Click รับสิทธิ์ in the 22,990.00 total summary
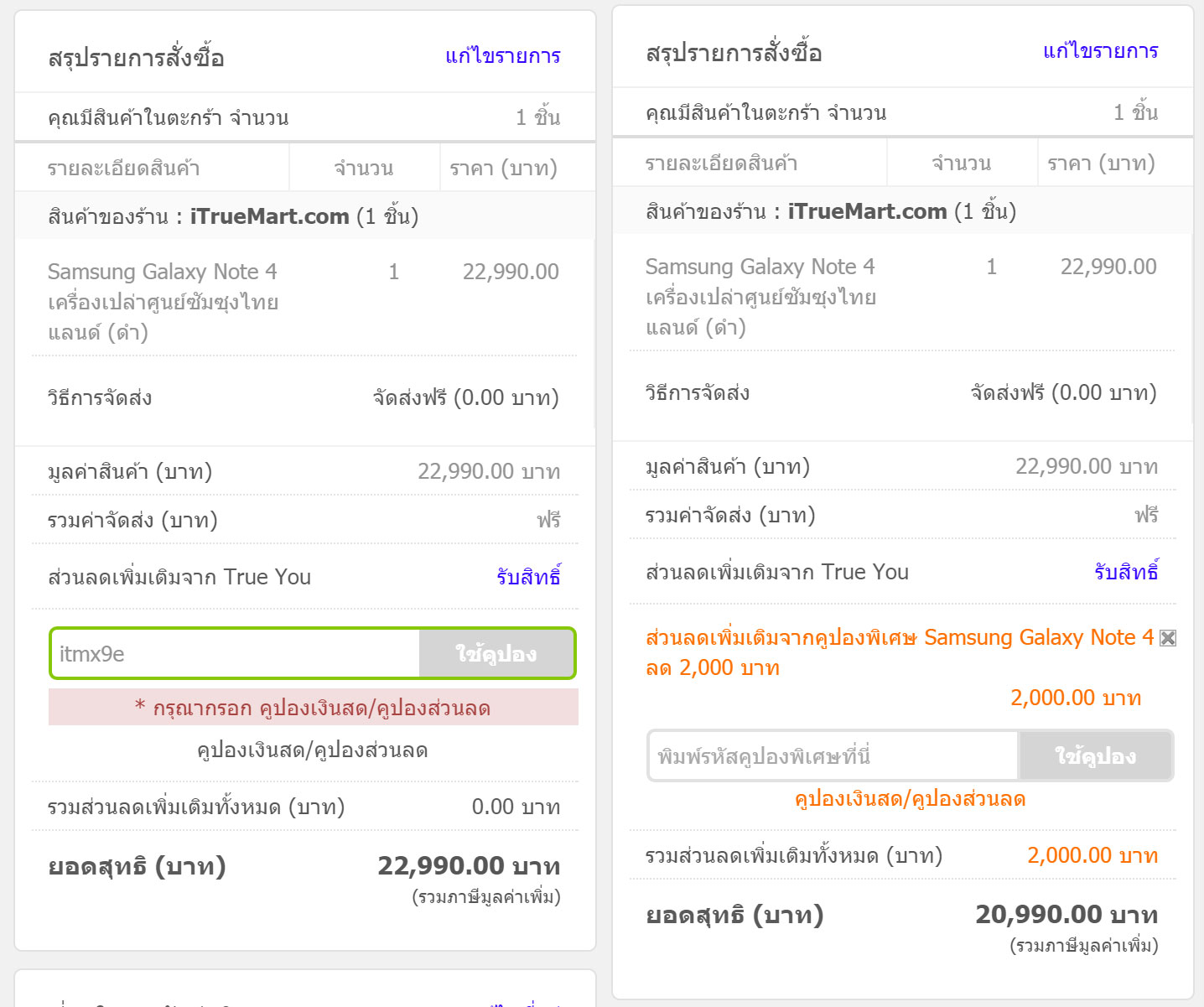This screenshot has width=1204, height=1007. 527,577
